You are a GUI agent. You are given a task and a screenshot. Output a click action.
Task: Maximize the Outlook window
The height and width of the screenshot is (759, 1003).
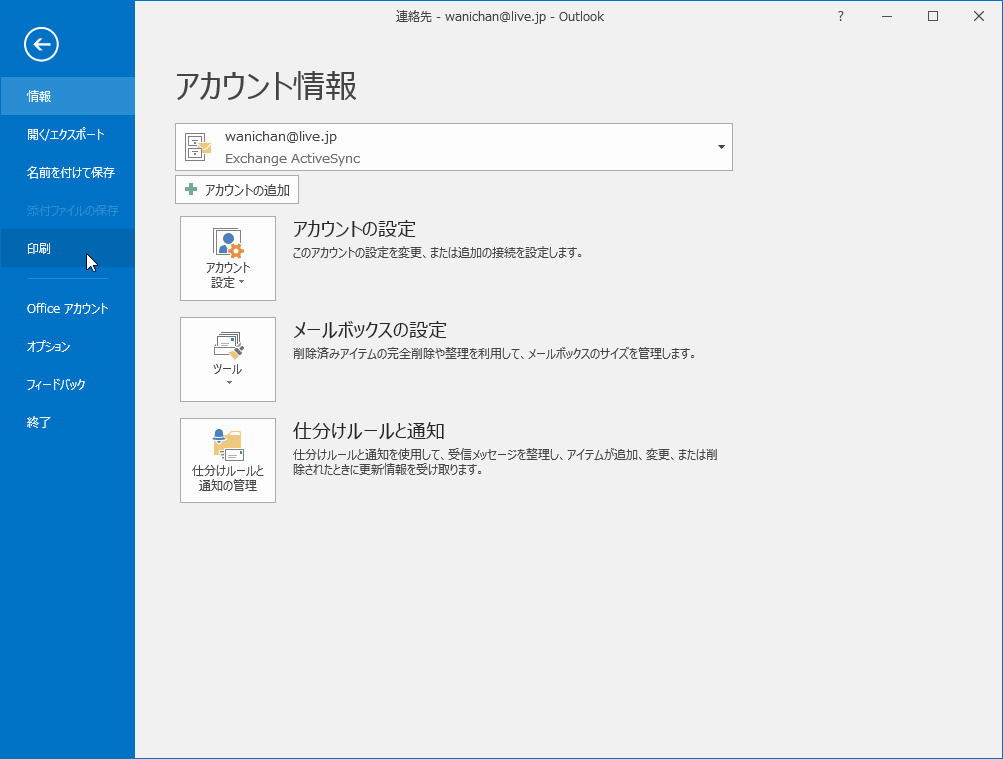tap(933, 17)
